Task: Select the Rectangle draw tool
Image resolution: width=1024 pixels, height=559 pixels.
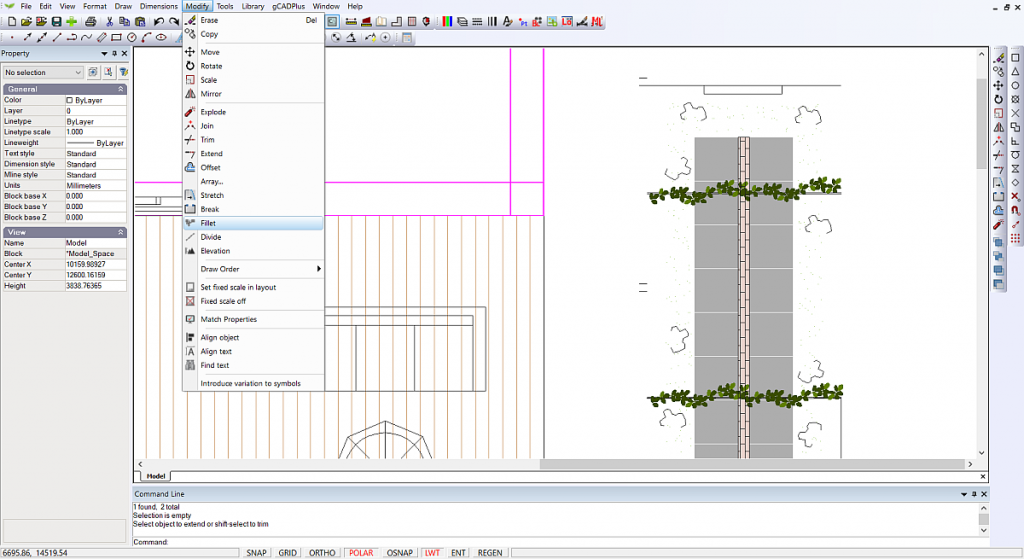Action: point(116,37)
